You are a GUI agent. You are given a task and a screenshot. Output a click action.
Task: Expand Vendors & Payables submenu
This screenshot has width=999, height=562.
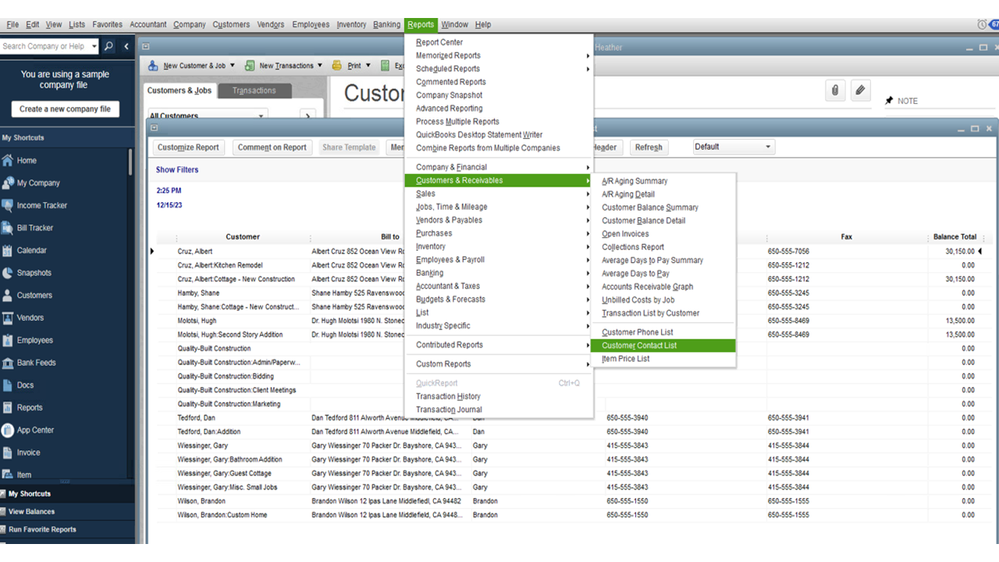500,220
